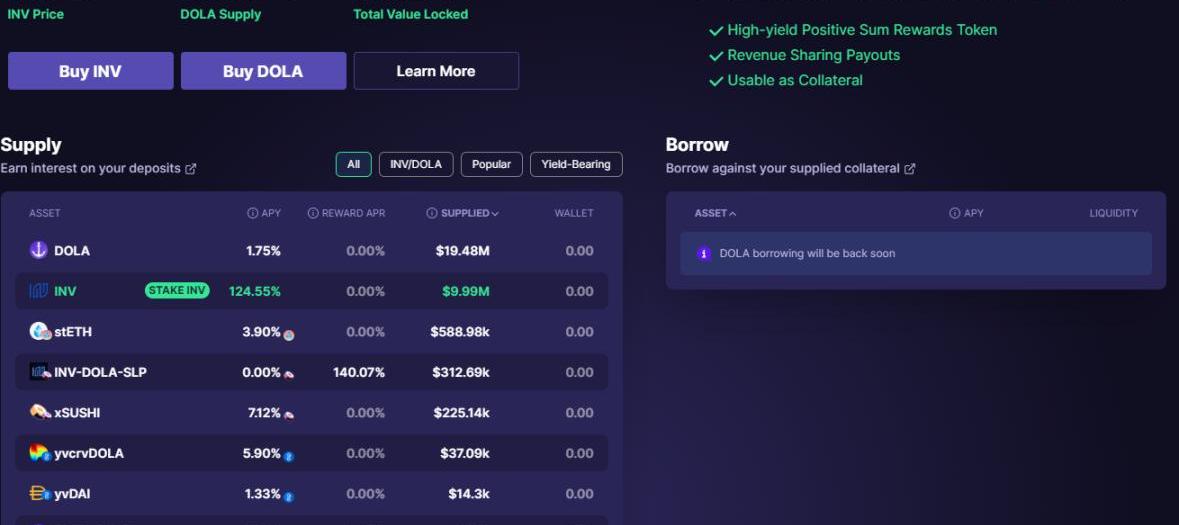Click the yvDAI token icon
The width and height of the screenshot is (1179, 525).
click(x=40, y=493)
